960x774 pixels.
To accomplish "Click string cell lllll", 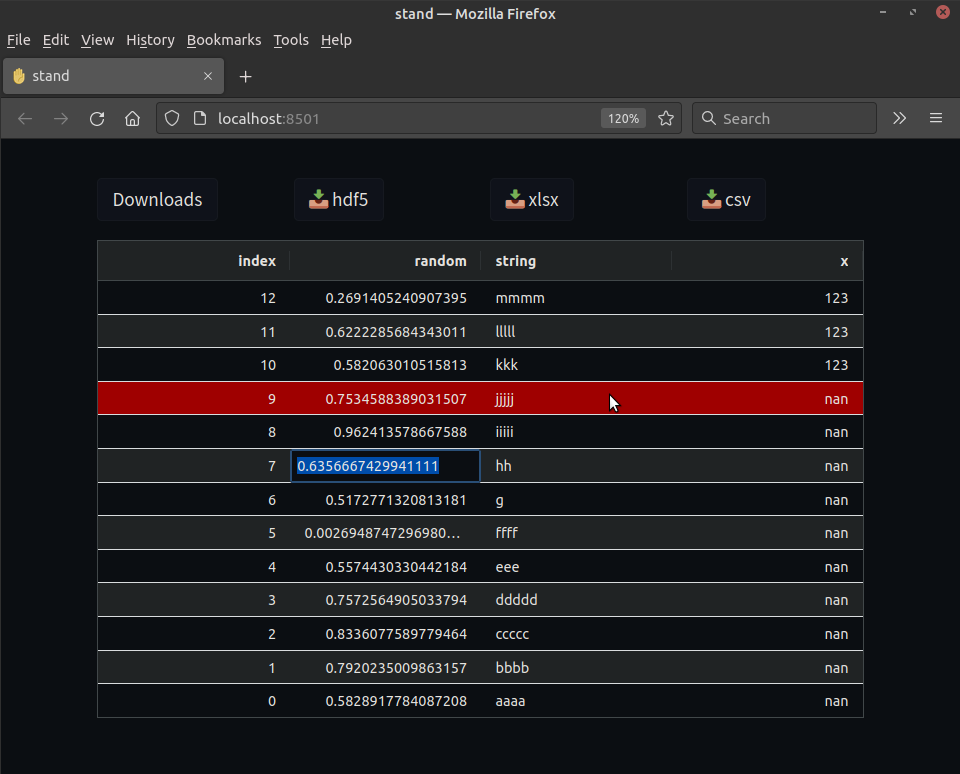I will [576, 332].
